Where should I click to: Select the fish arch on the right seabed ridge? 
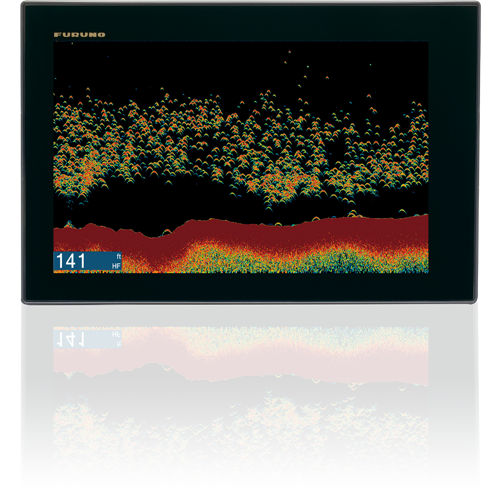[x=353, y=213]
